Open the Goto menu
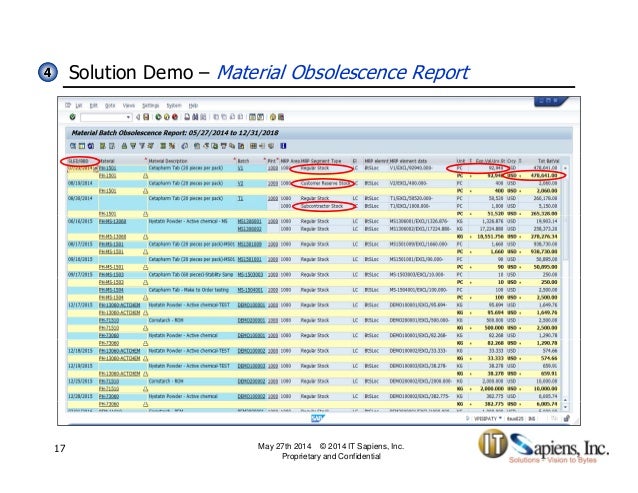The height and width of the screenshot is (493, 638). (110, 105)
